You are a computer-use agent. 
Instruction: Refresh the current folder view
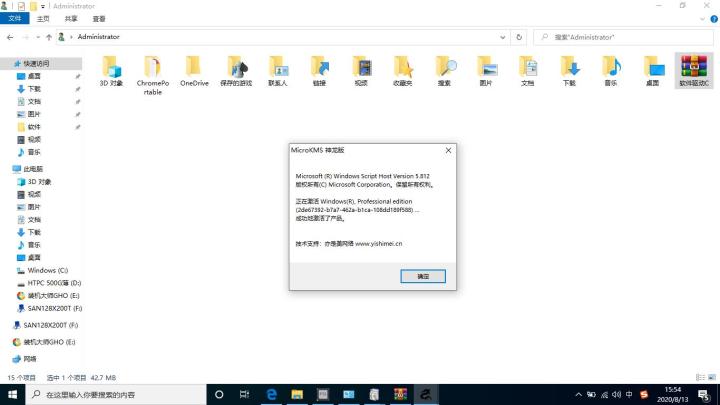click(519, 37)
